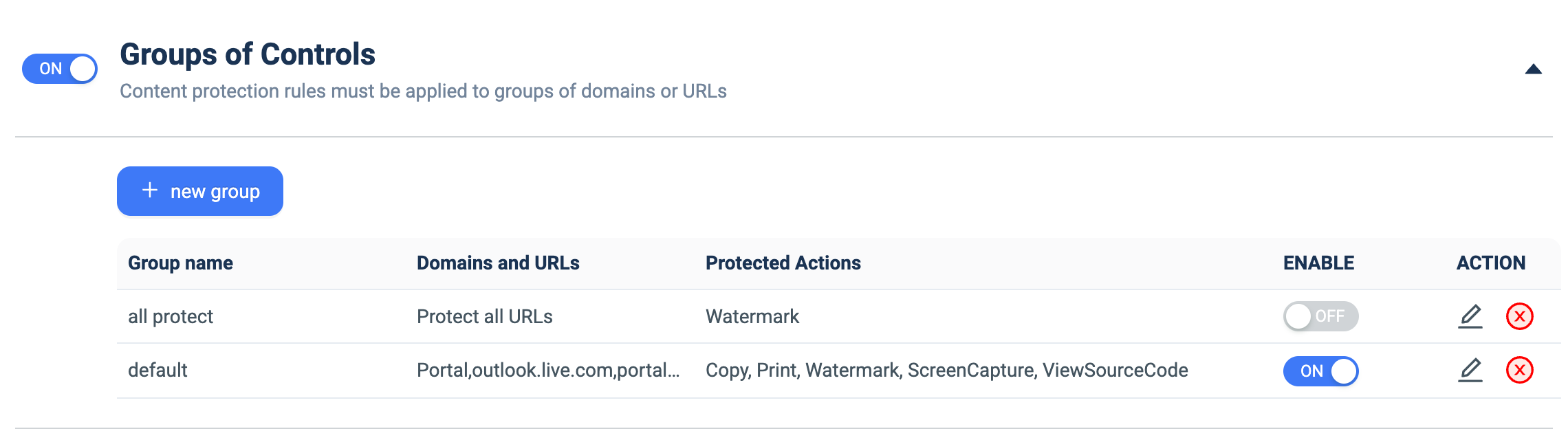The width and height of the screenshot is (1568, 429).
Task: Add a new group
Action: tap(200, 191)
